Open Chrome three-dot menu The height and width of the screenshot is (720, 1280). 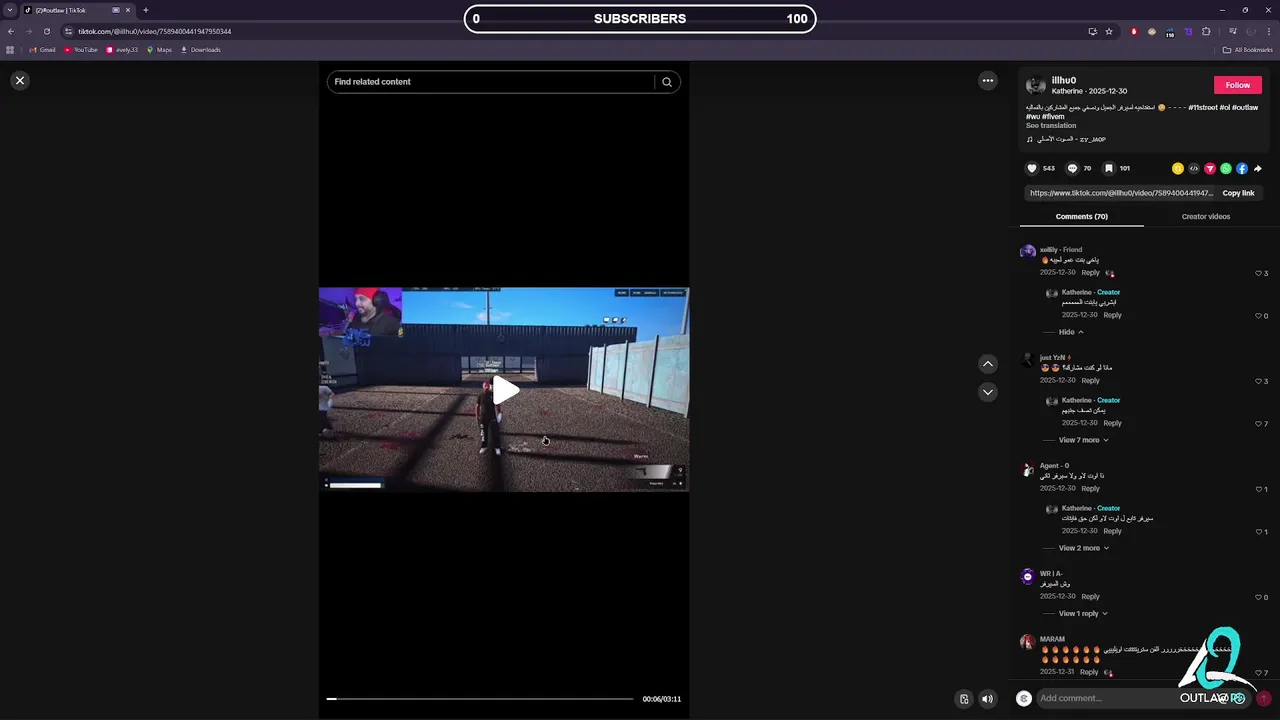1267,31
